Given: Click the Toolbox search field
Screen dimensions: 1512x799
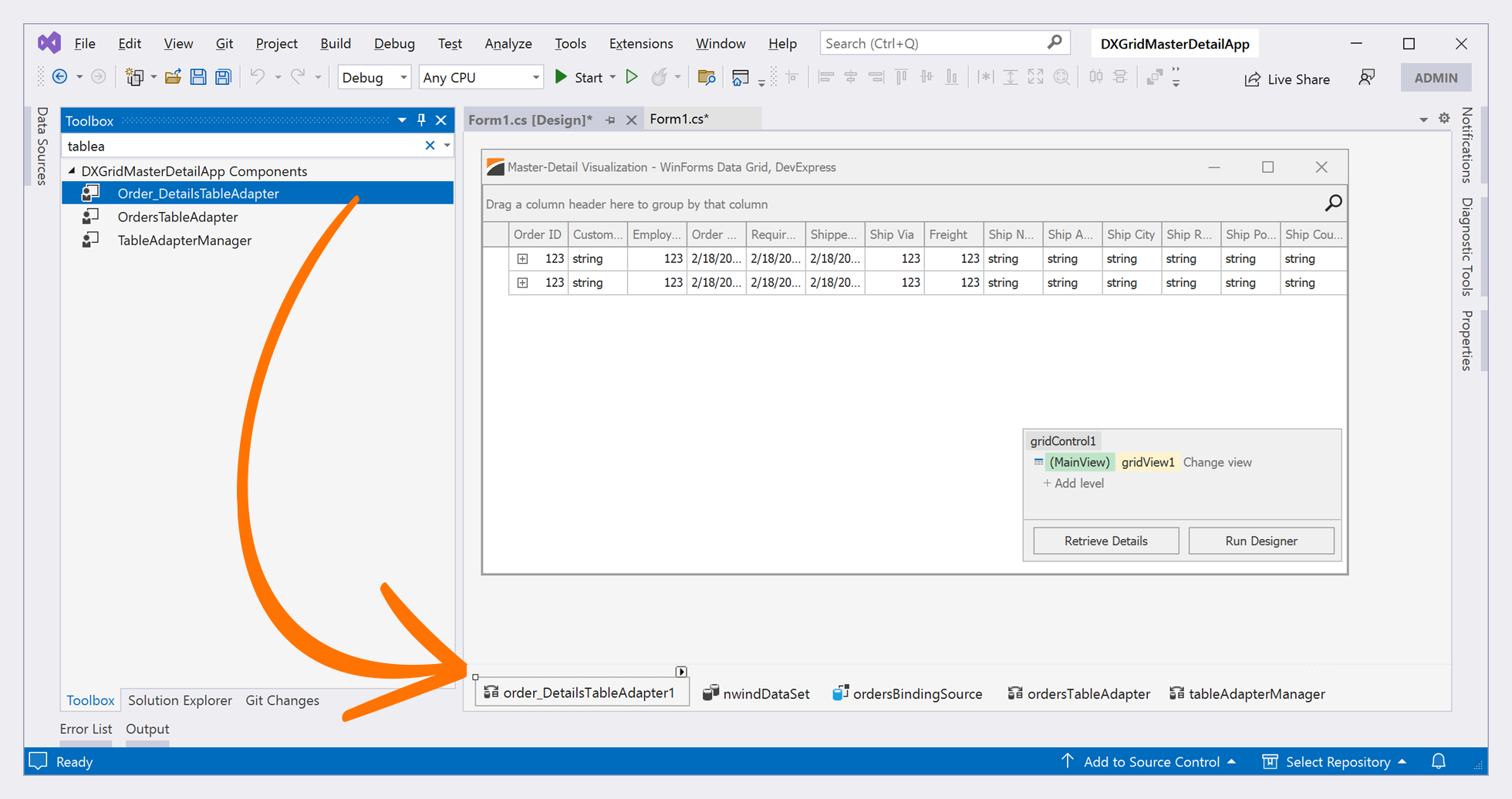Looking at the screenshot, I should 243,146.
